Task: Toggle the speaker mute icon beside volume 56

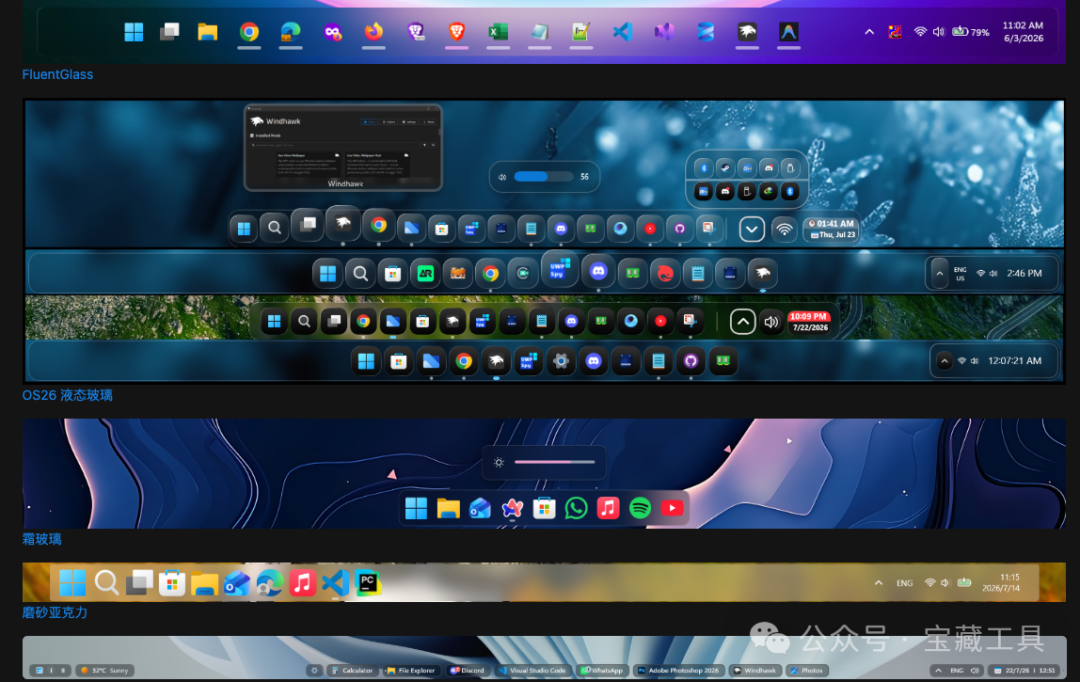Action: [x=502, y=177]
